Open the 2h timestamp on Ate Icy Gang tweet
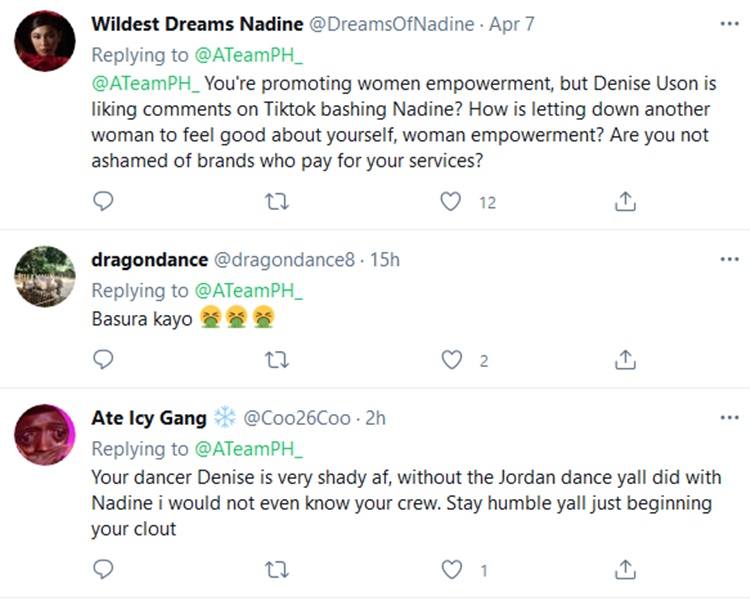 376,418
